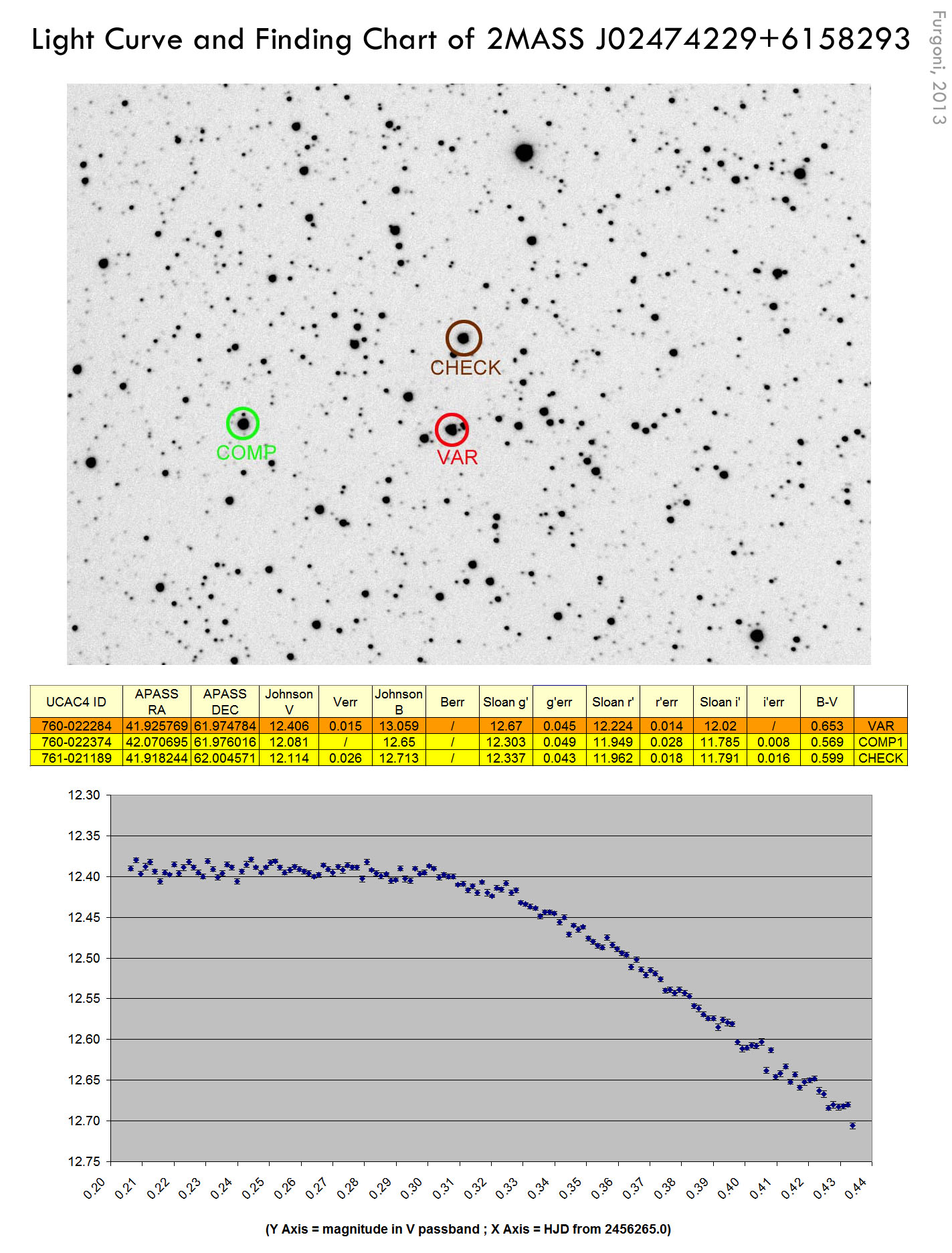Click the last data point near 12.70

pos(852,1126)
